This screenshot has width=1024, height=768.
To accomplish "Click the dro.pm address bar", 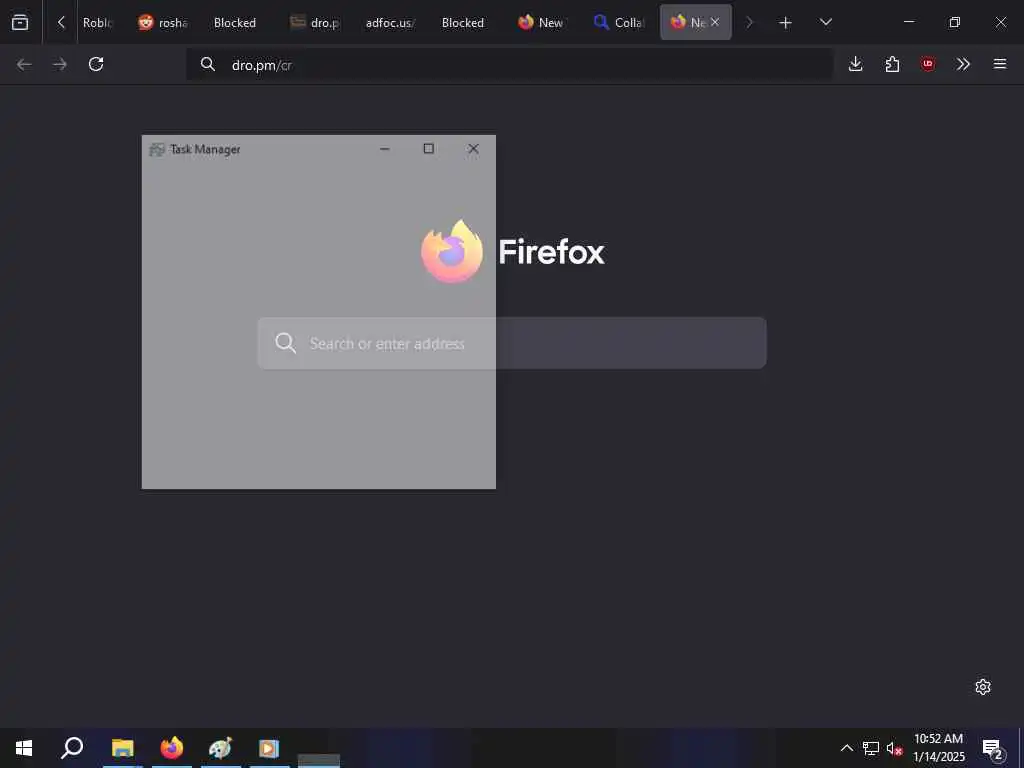I will [509, 65].
